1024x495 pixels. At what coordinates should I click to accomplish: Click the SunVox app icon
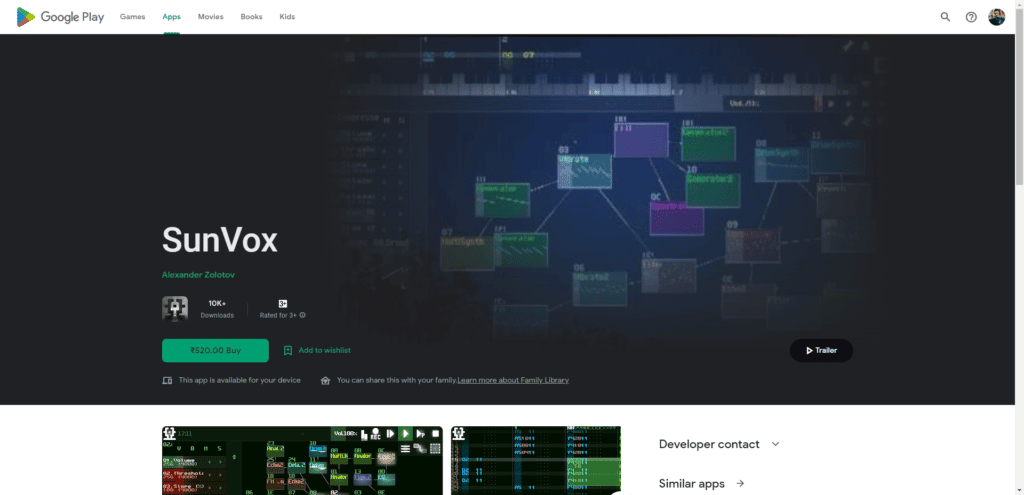[175, 309]
